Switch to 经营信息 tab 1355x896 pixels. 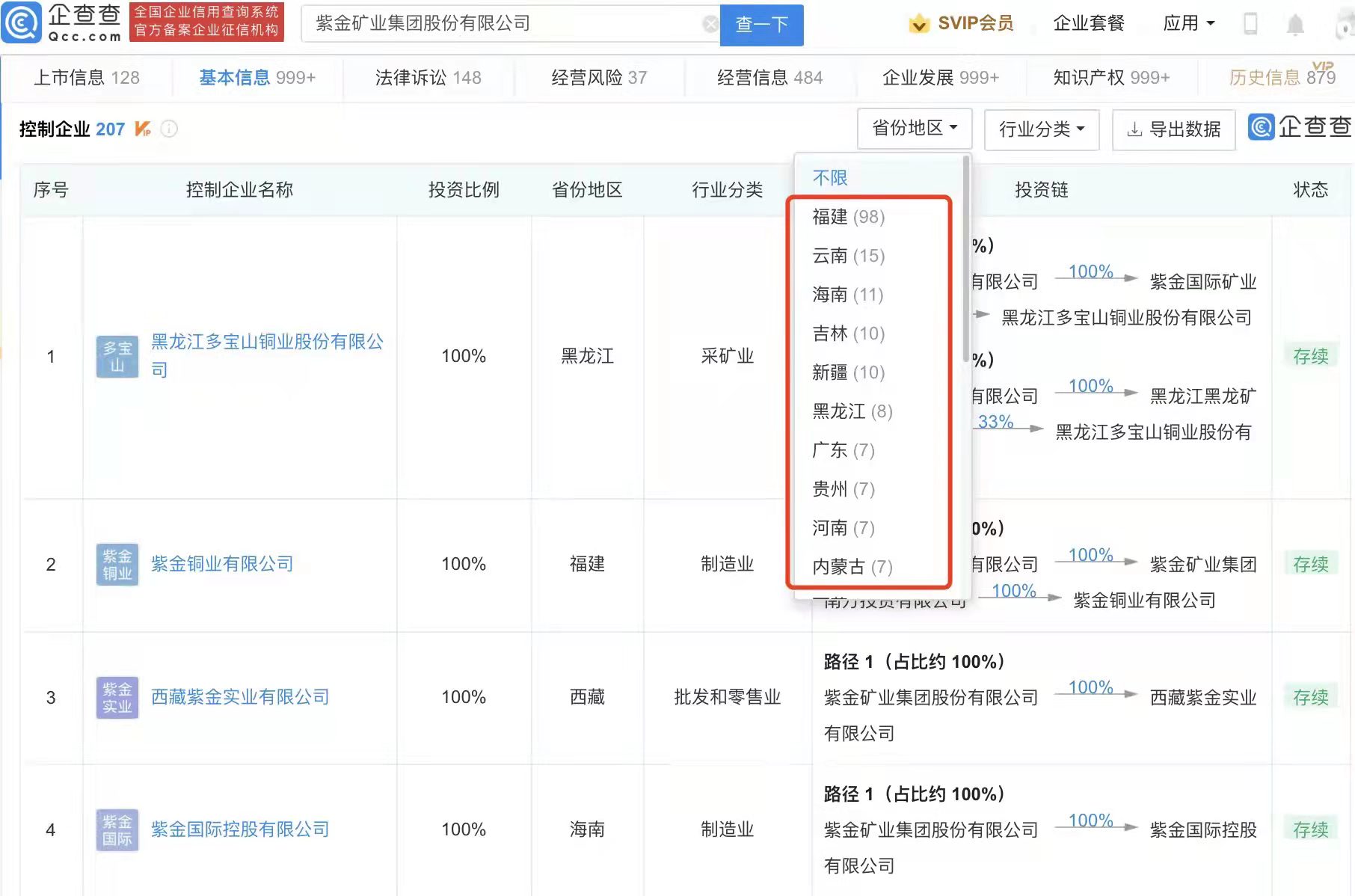click(769, 78)
